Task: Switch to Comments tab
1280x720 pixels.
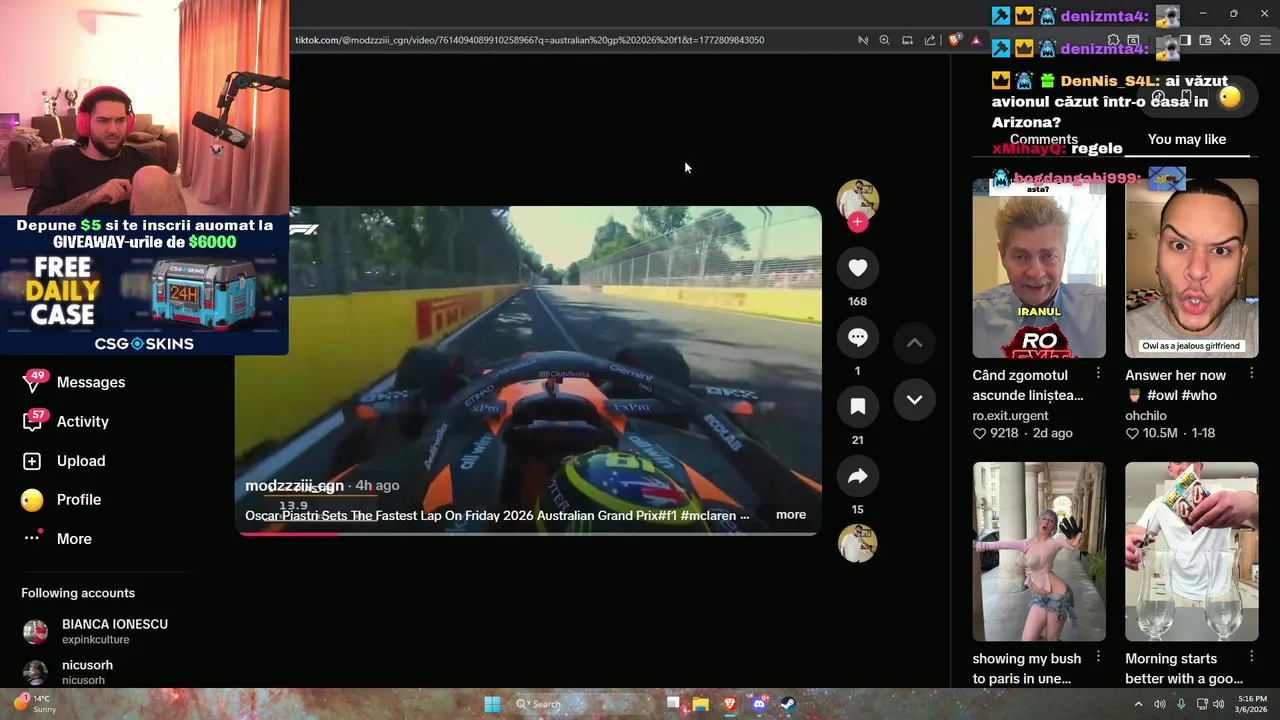Action: pyautogui.click(x=1044, y=140)
